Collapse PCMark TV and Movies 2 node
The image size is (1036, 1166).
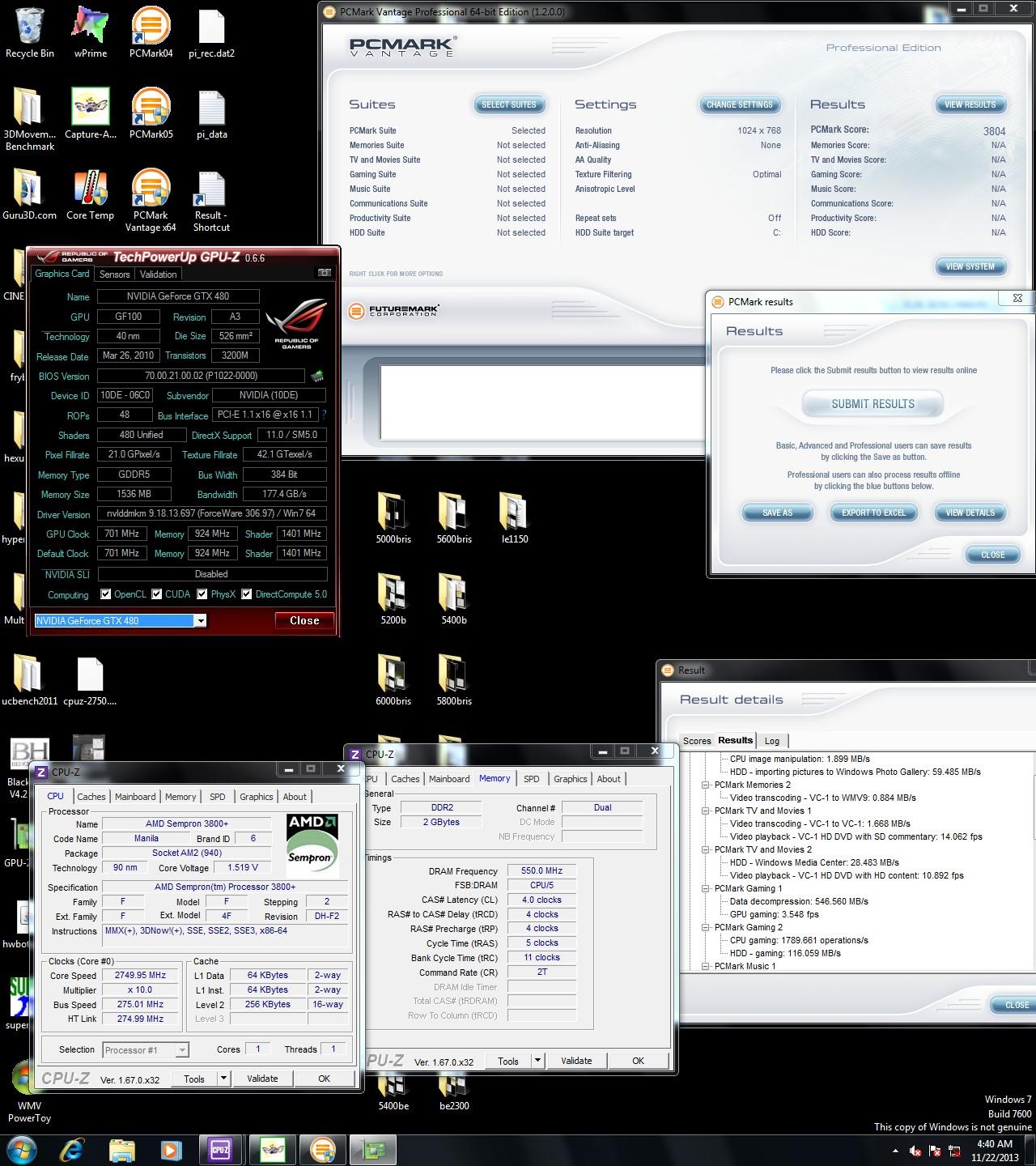(x=706, y=849)
